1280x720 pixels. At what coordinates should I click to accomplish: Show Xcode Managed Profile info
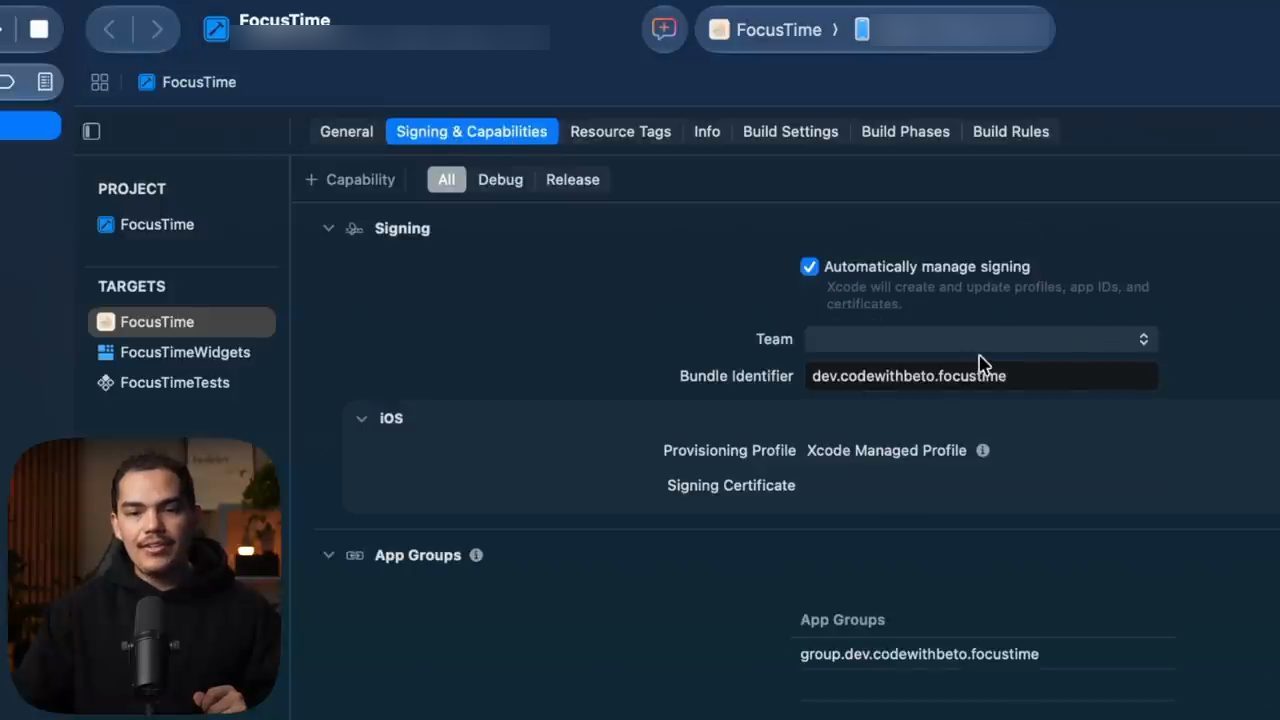983,450
